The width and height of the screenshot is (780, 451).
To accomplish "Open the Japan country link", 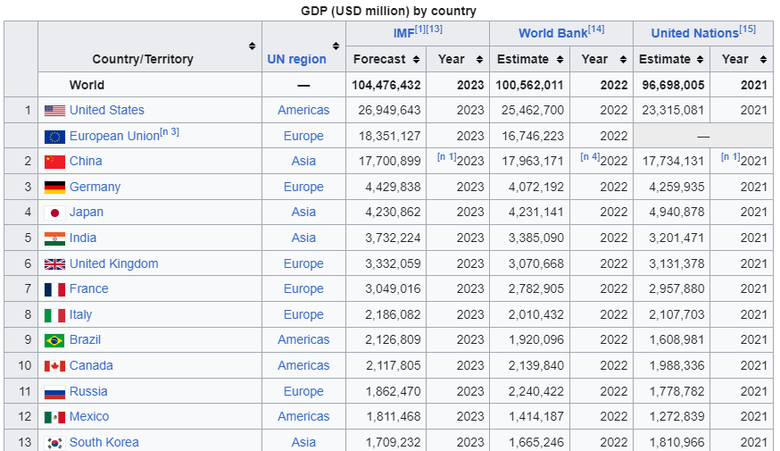I will 86,212.
